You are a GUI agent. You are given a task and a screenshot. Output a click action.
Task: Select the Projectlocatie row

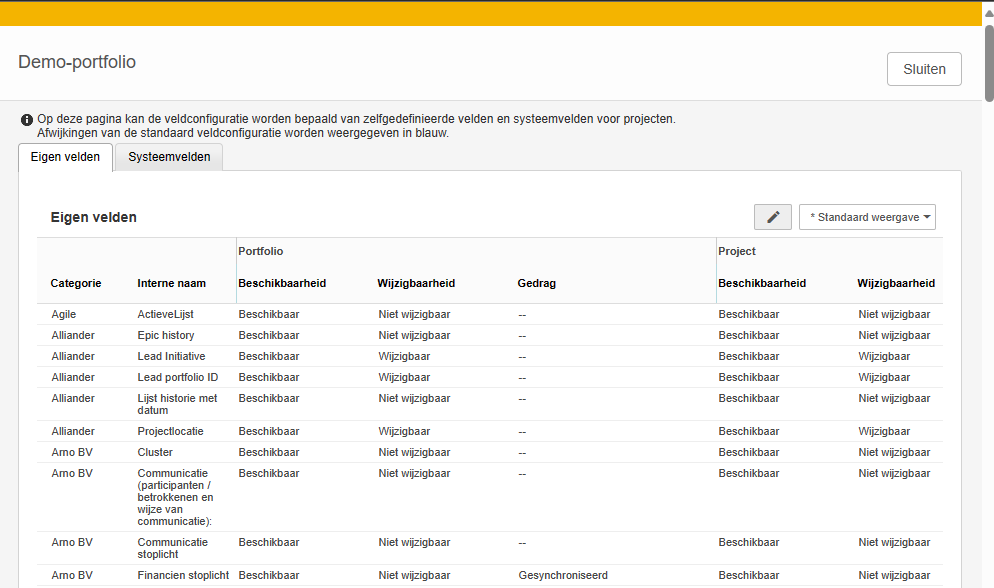[x=170, y=431]
